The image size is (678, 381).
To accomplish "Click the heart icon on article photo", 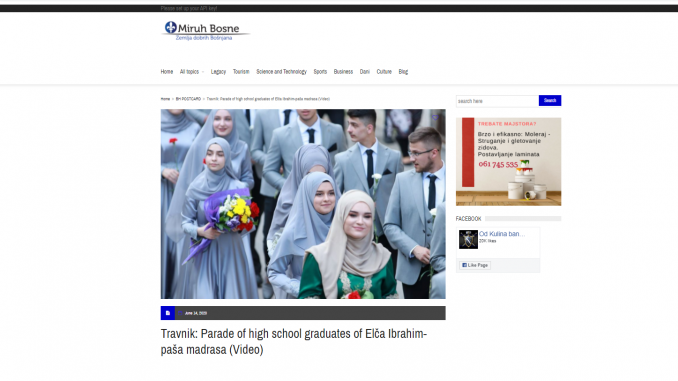I will coord(435,117).
